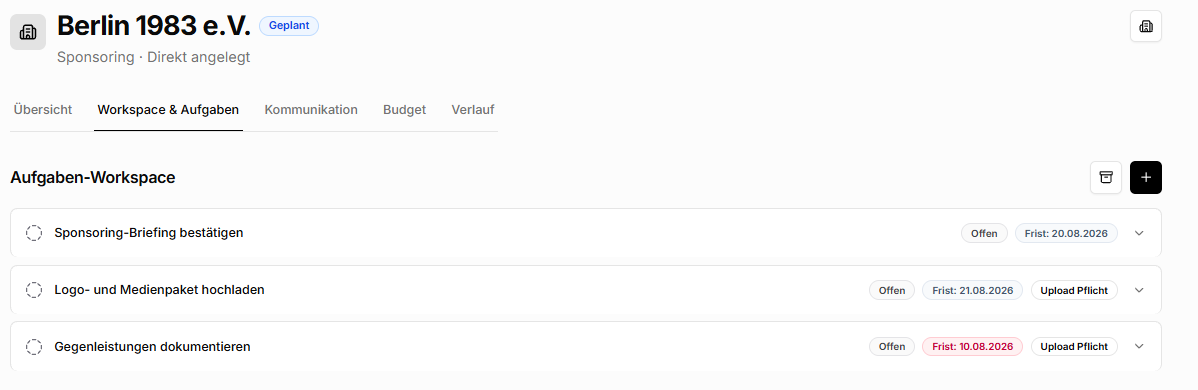Add a new task with plus button
1198x390 pixels.
(x=1145, y=177)
